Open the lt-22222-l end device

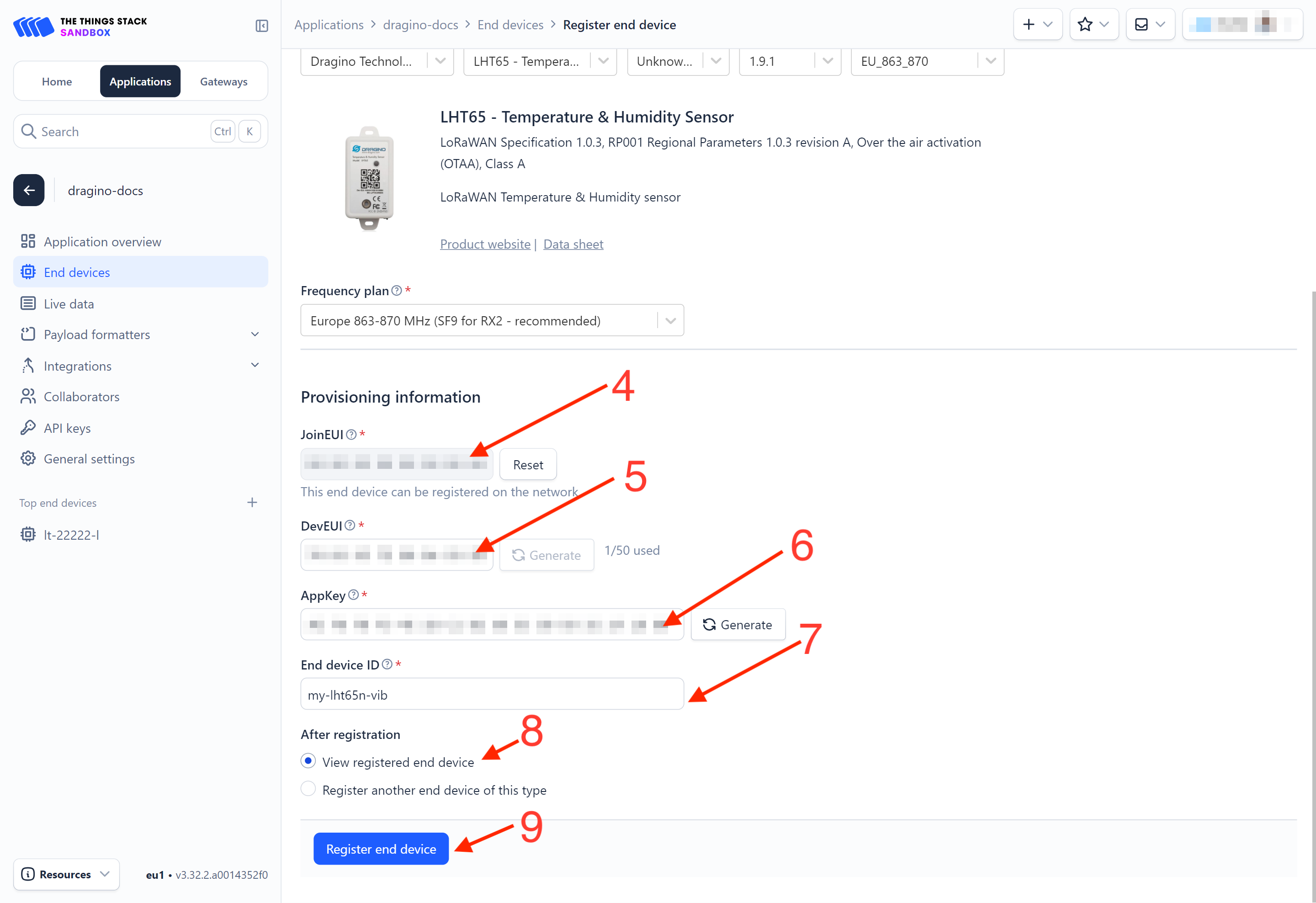point(140,535)
